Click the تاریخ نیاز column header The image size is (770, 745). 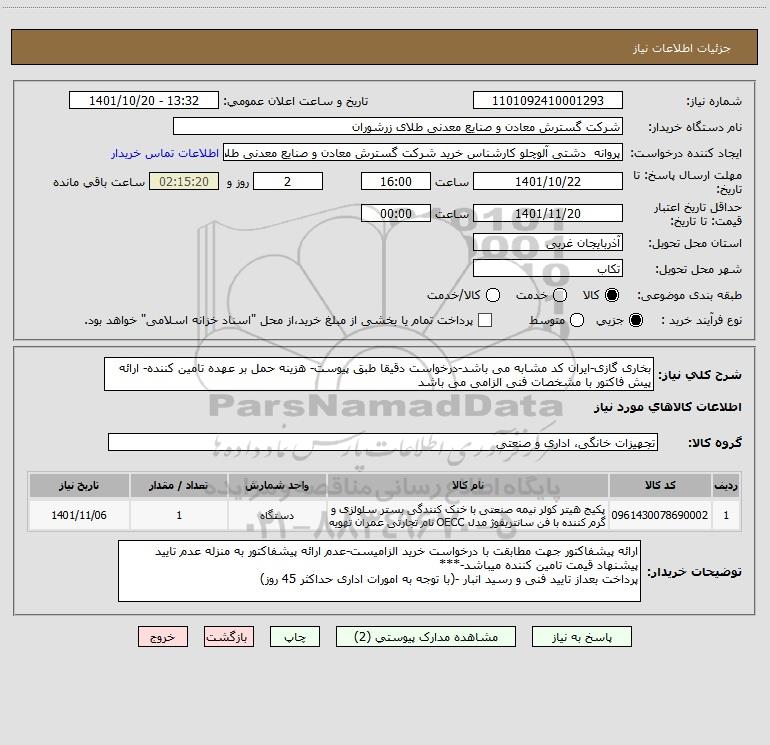[x=79, y=485]
